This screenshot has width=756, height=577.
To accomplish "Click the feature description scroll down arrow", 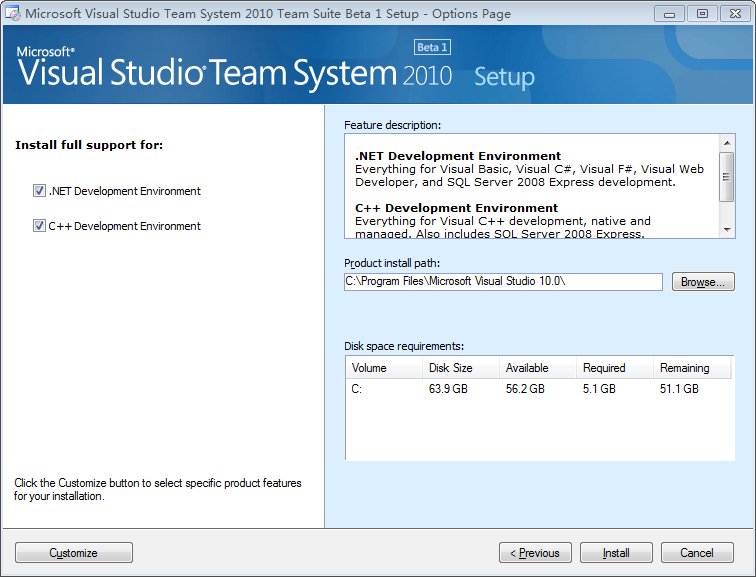I will [727, 229].
